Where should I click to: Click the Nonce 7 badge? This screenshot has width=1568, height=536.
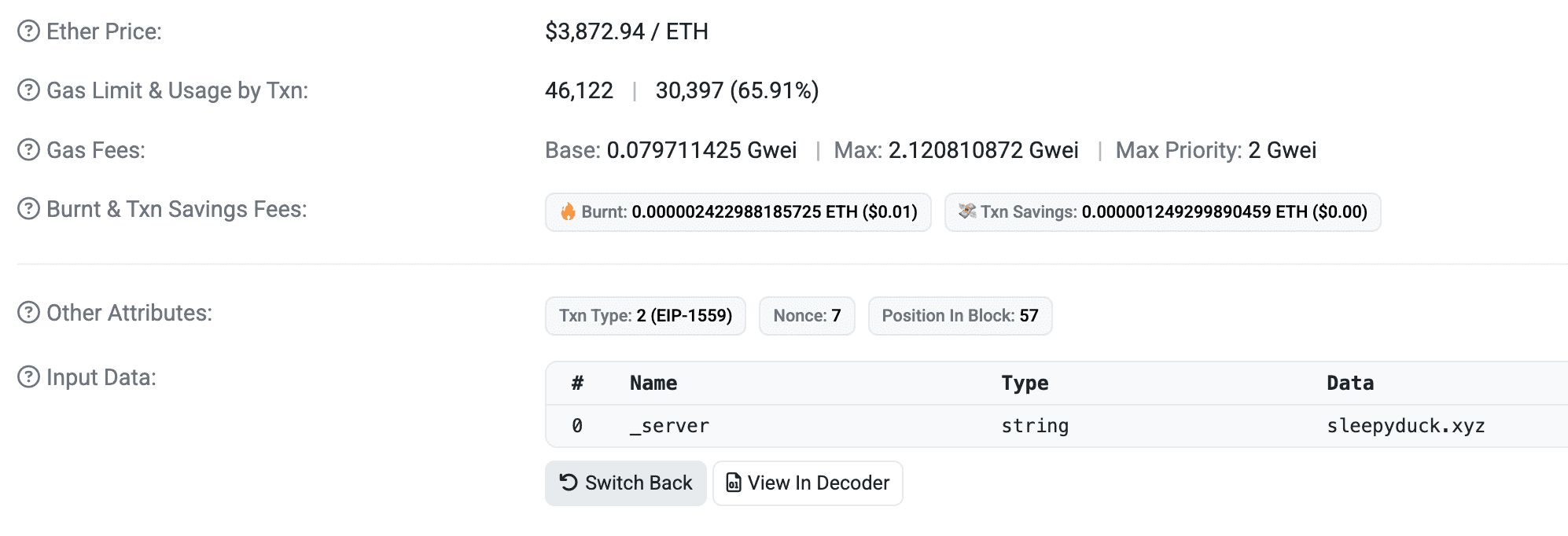point(807,316)
